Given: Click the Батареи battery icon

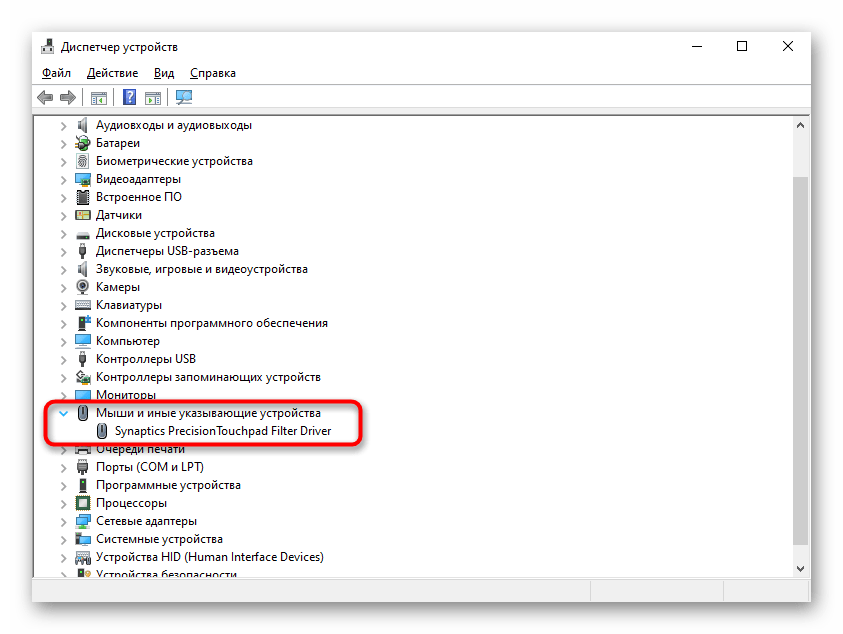Looking at the screenshot, I should (x=83, y=143).
